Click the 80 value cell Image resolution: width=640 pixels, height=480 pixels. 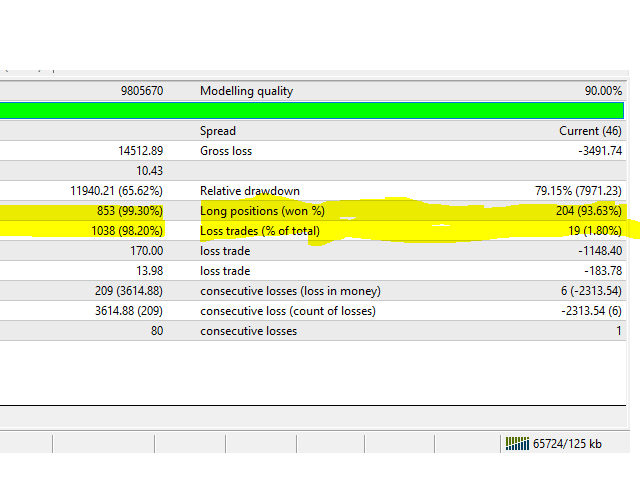[157, 331]
